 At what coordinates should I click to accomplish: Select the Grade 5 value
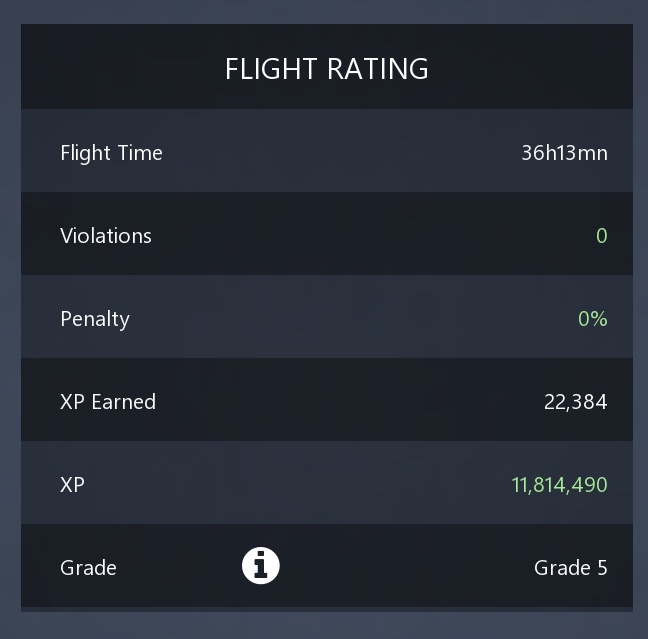click(571, 567)
